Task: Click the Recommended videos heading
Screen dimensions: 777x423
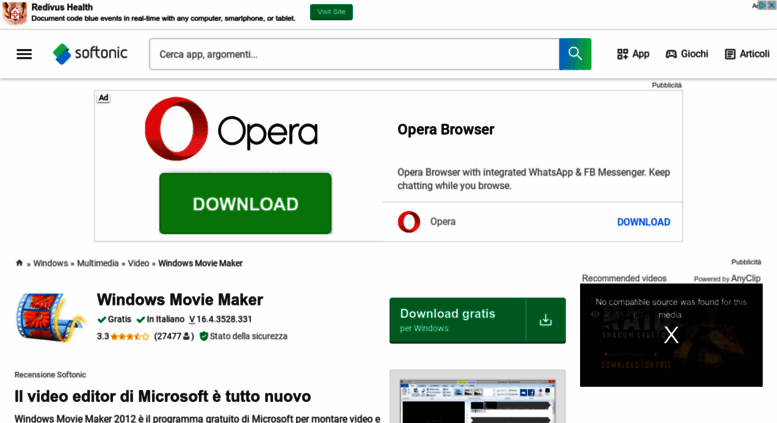Action: point(624,278)
